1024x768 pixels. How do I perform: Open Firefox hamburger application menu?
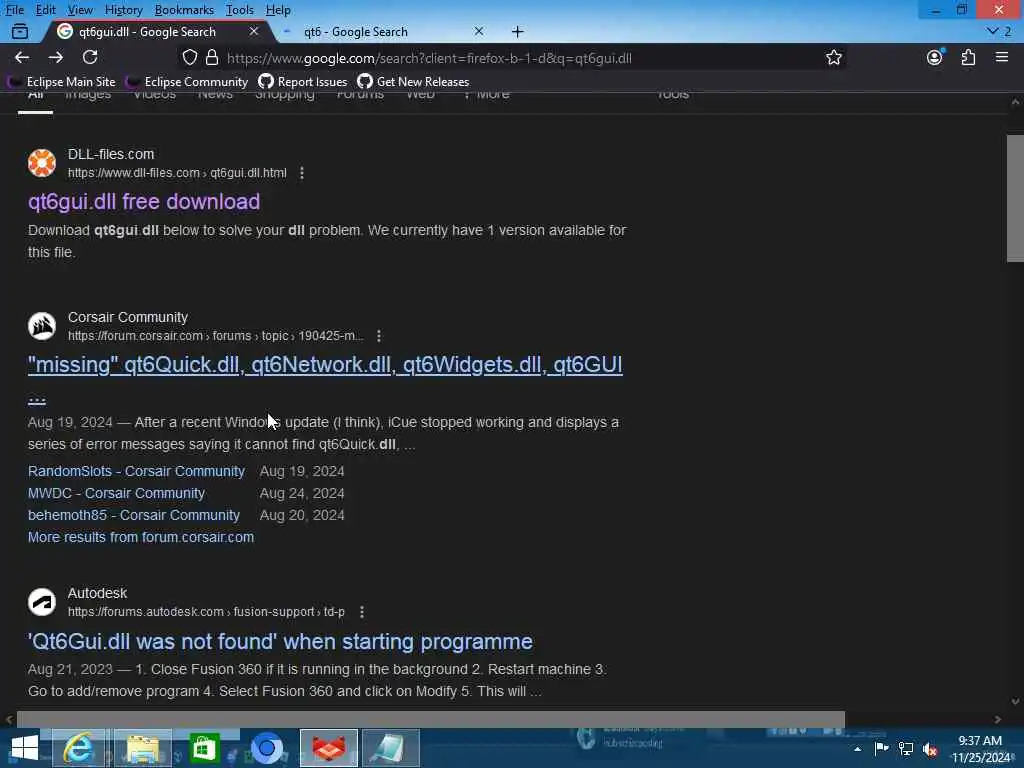pyautogui.click(x=1002, y=57)
